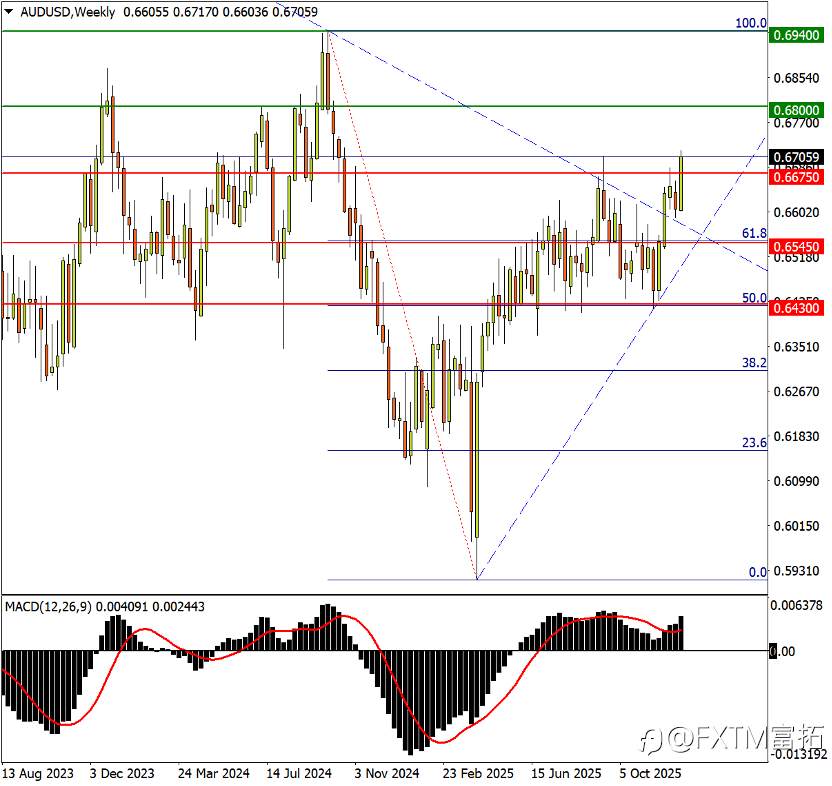Select the 0.60150 price axis value
Viewport: 832px width, 786px height.
tap(796, 525)
